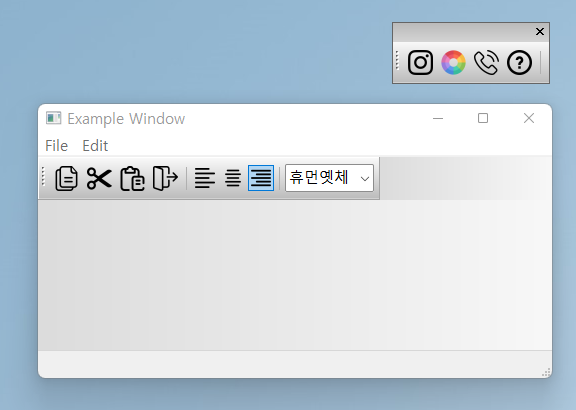Click the resize grip in status bar
Viewport: 576px width, 410px height.
point(546,373)
